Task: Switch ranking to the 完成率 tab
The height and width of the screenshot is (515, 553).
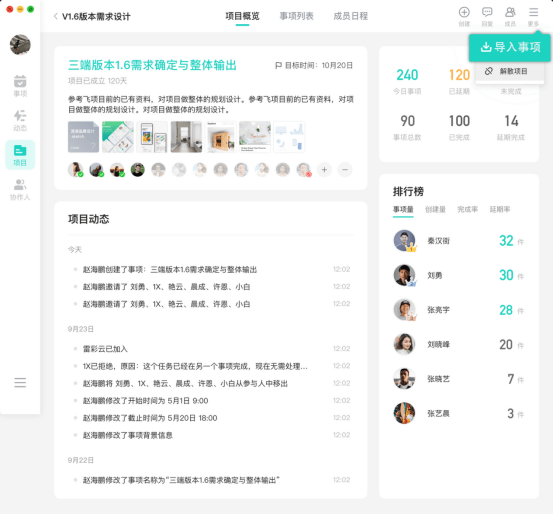Action: coord(467,210)
